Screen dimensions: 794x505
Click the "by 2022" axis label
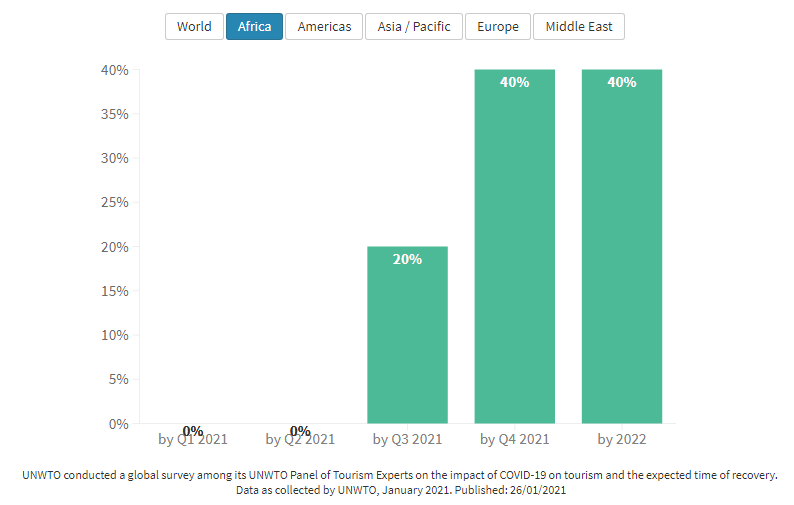point(621,439)
